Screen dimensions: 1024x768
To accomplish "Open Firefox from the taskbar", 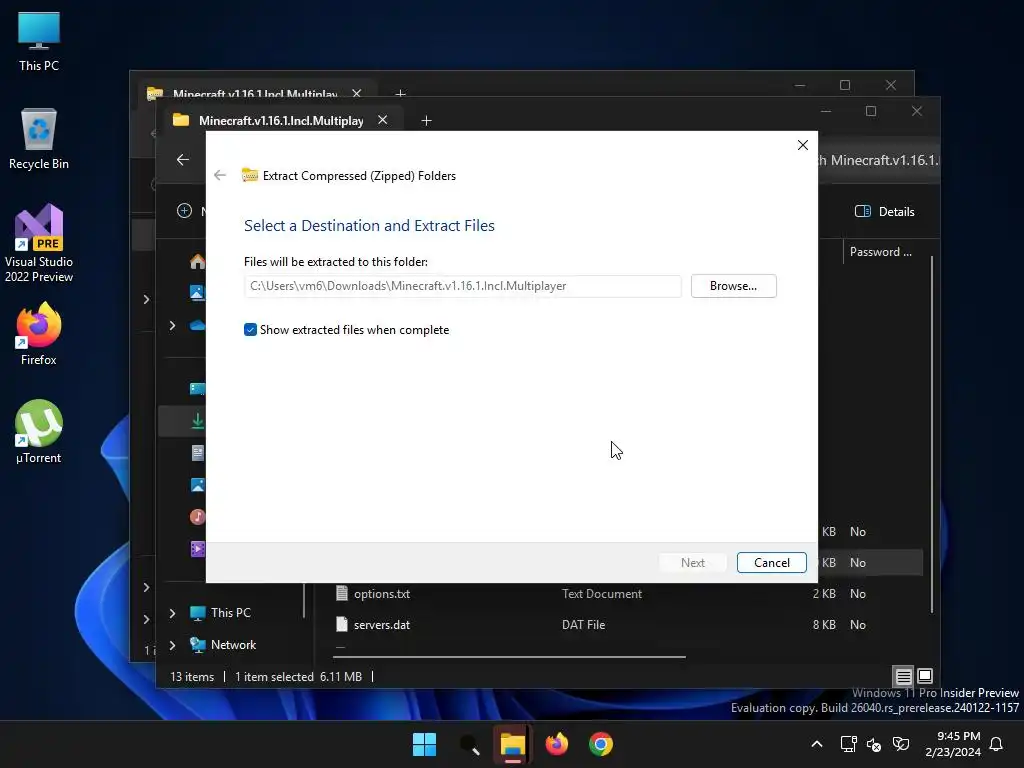I will (556, 744).
